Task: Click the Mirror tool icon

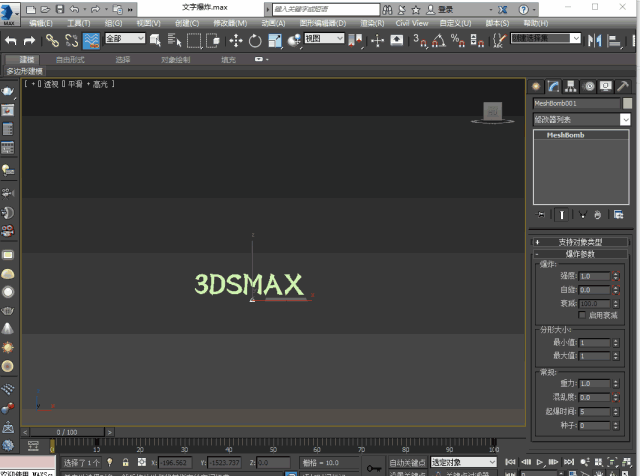Action: click(x=595, y=40)
